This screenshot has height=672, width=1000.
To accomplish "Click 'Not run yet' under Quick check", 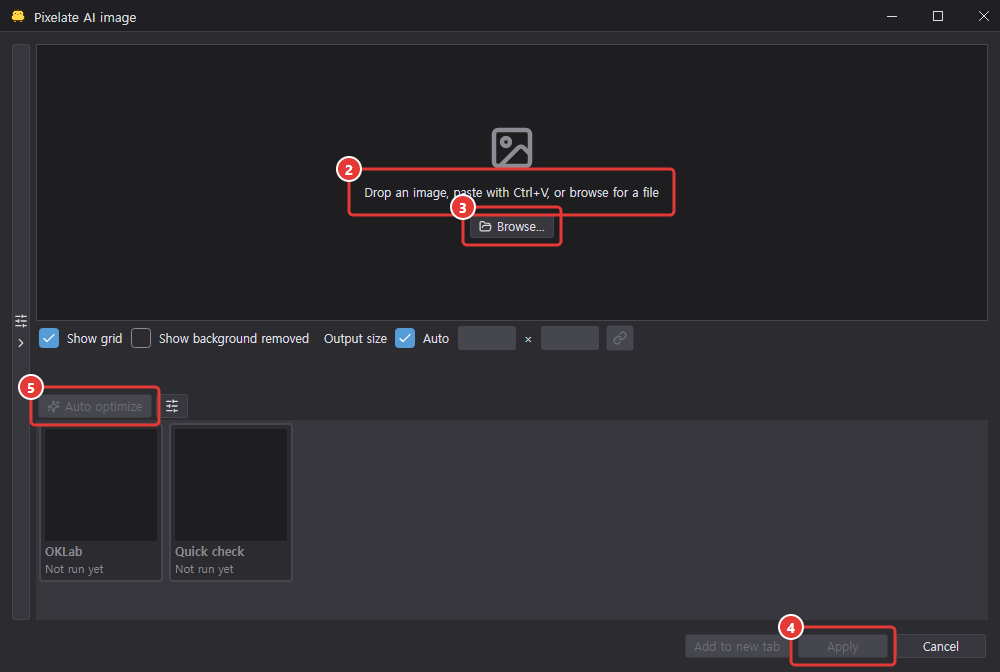I will pos(204,569).
